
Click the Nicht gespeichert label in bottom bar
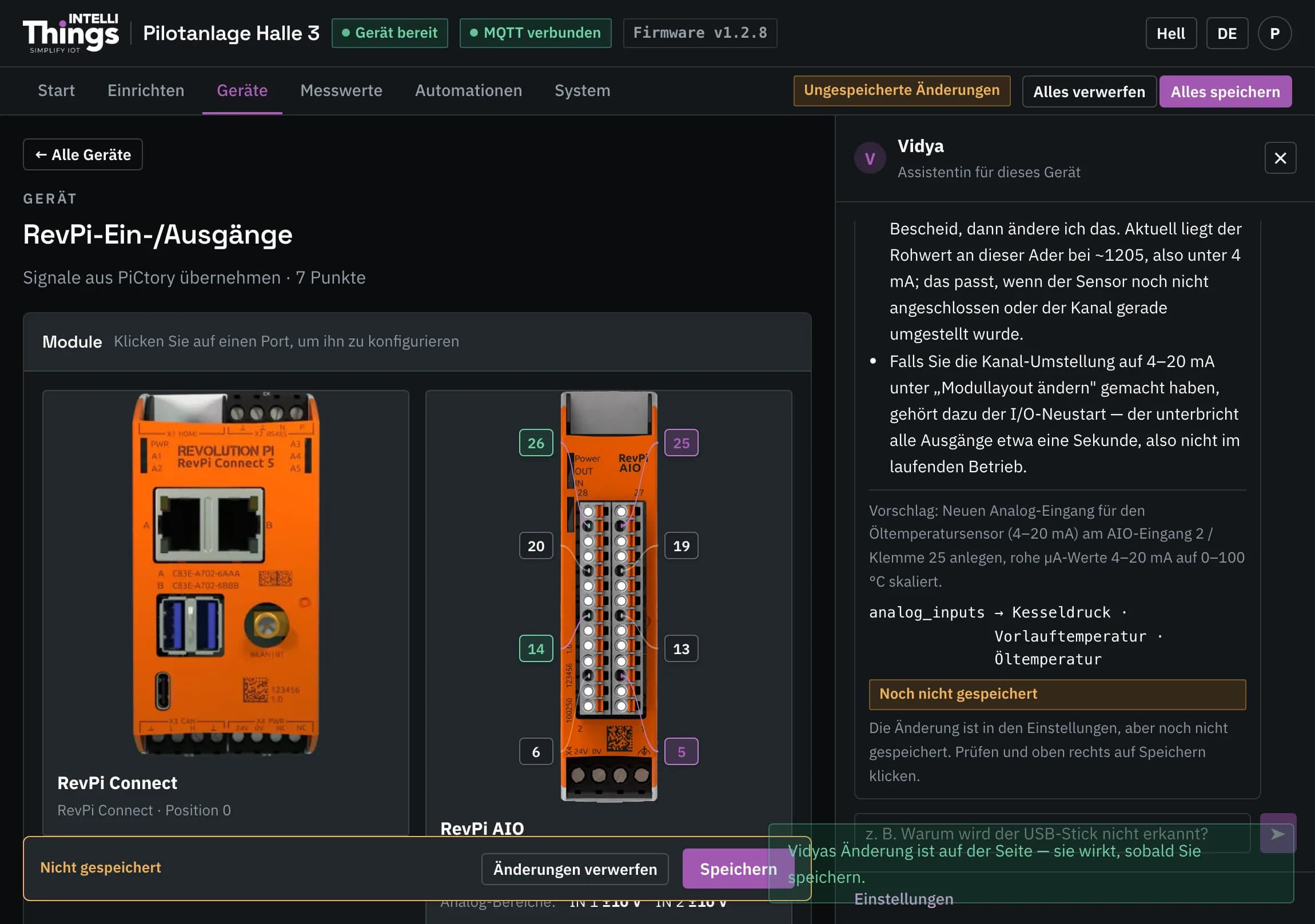click(x=100, y=868)
